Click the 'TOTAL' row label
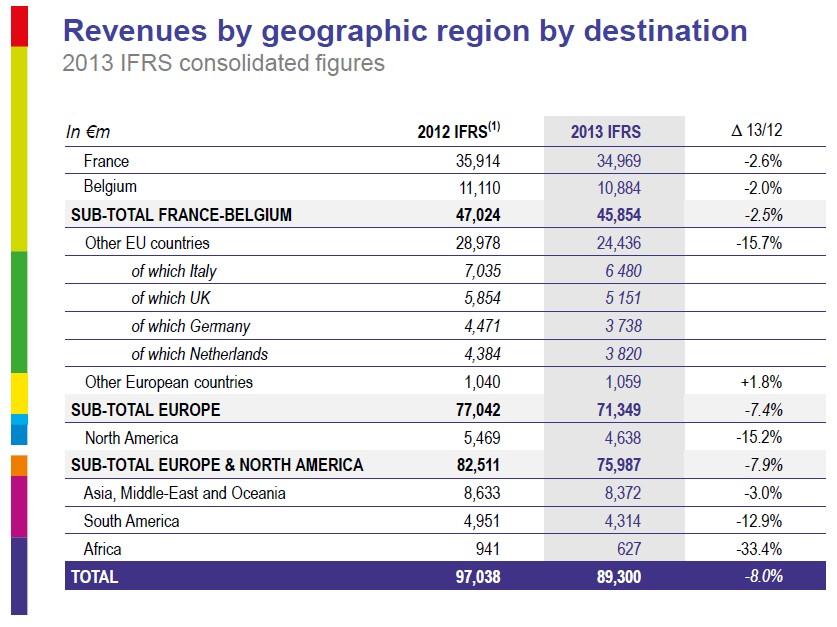The image size is (837, 627). click(x=94, y=577)
